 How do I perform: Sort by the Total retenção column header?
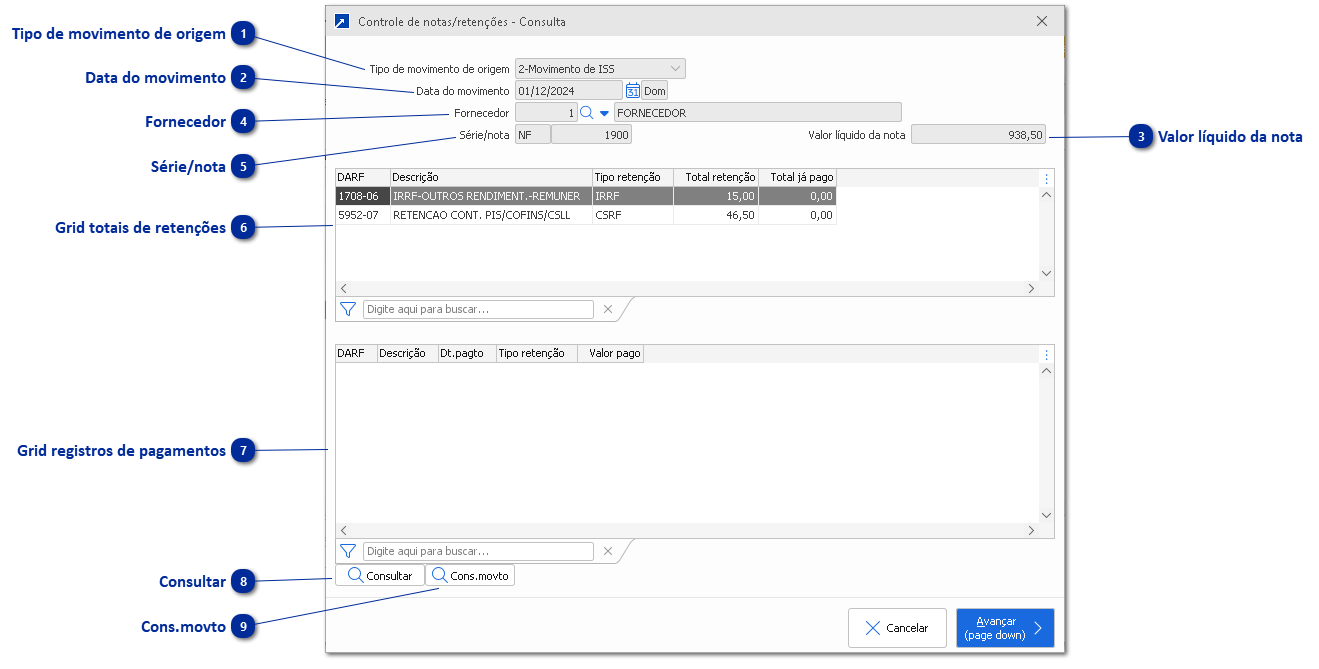point(718,177)
